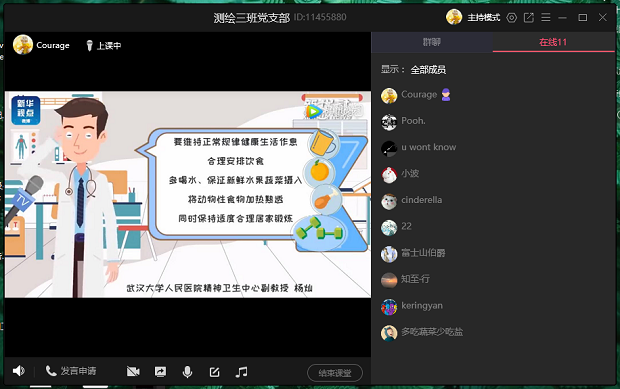
Task: Click the music note icon
Action: pos(241,372)
